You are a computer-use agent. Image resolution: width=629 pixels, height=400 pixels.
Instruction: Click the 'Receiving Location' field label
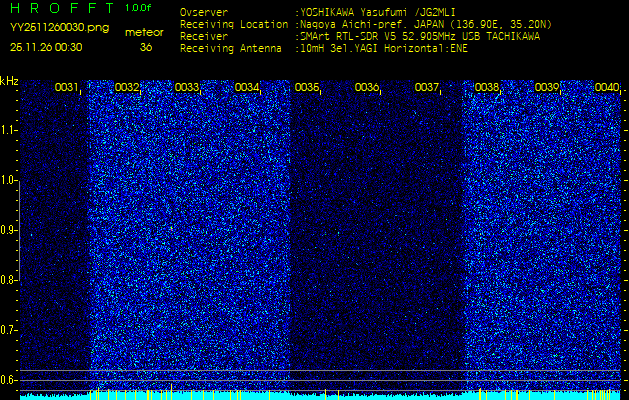coord(234,24)
